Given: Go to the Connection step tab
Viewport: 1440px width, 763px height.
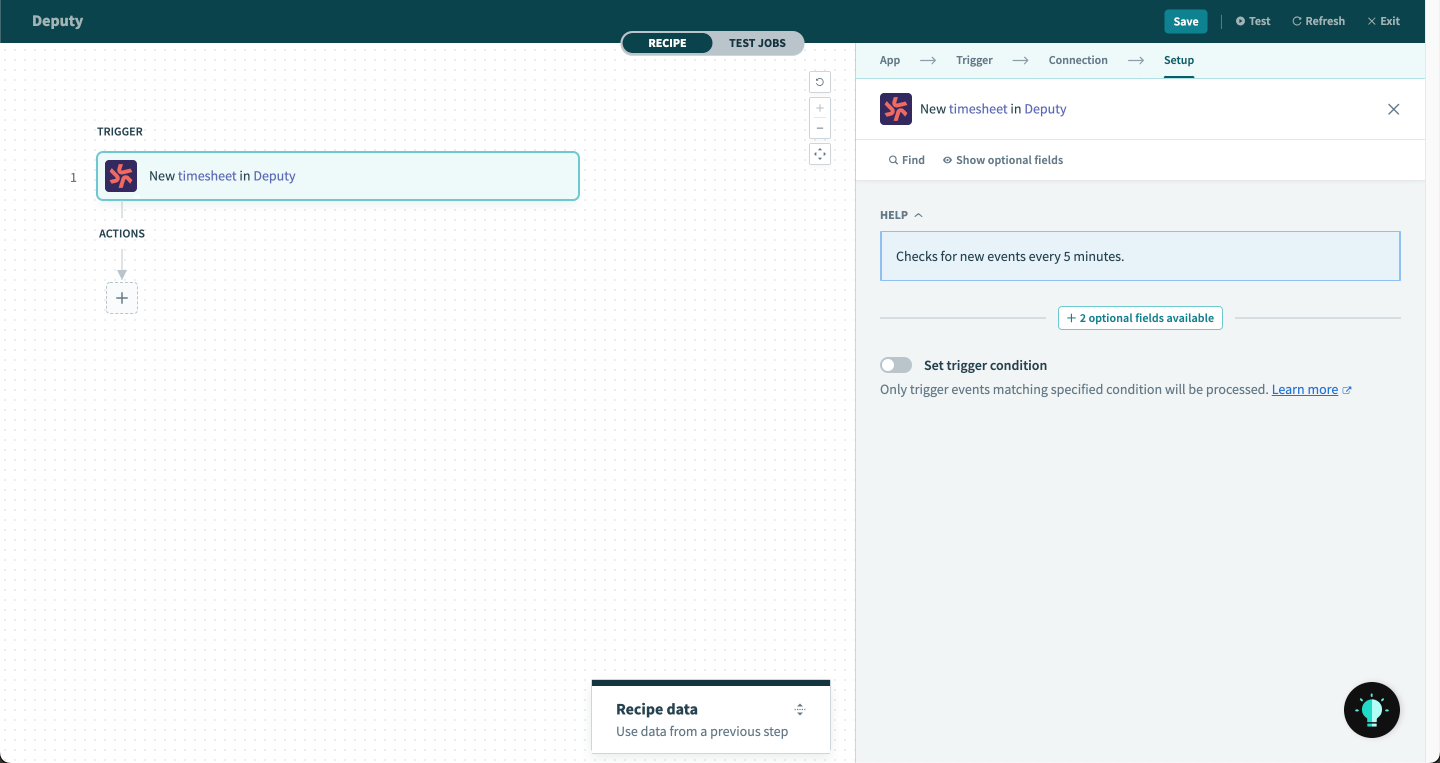Looking at the screenshot, I should pyautogui.click(x=1077, y=60).
